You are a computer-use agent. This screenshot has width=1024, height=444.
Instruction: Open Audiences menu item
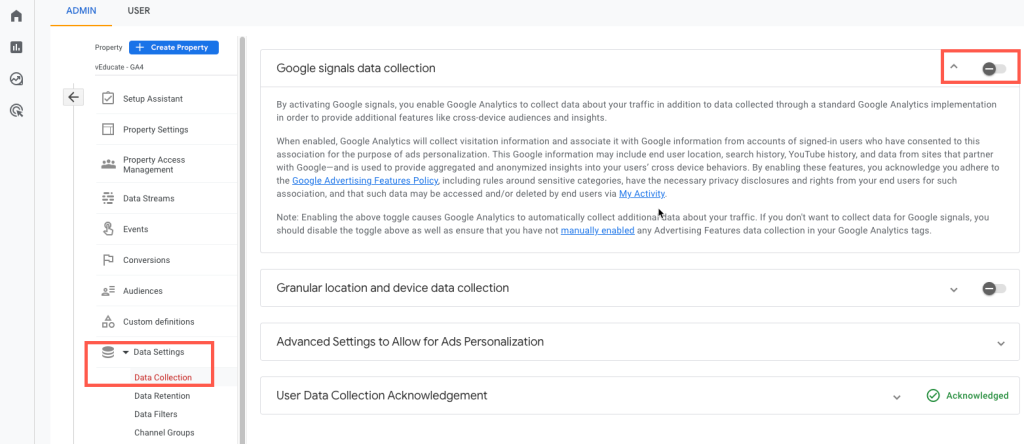point(142,291)
